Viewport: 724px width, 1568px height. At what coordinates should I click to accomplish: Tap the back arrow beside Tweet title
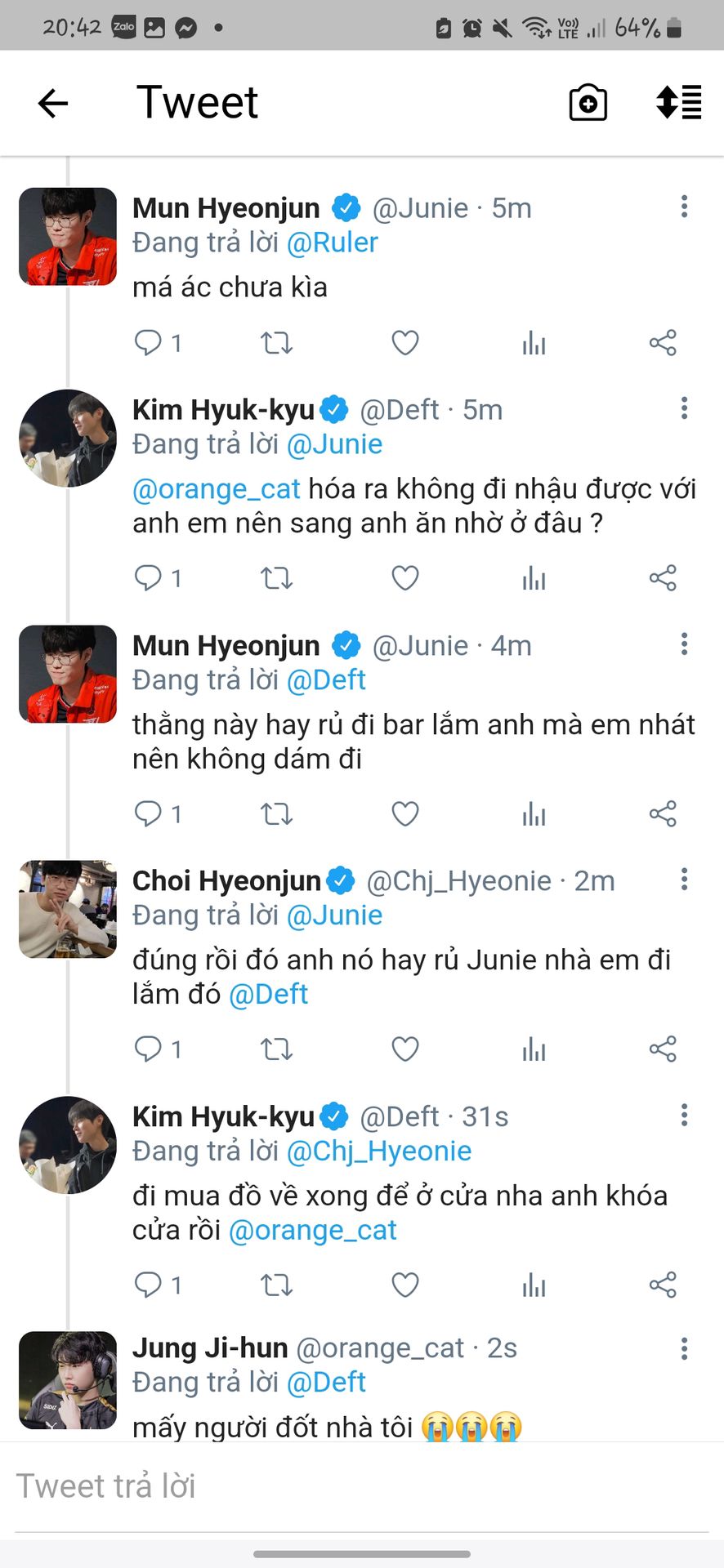coord(53,103)
